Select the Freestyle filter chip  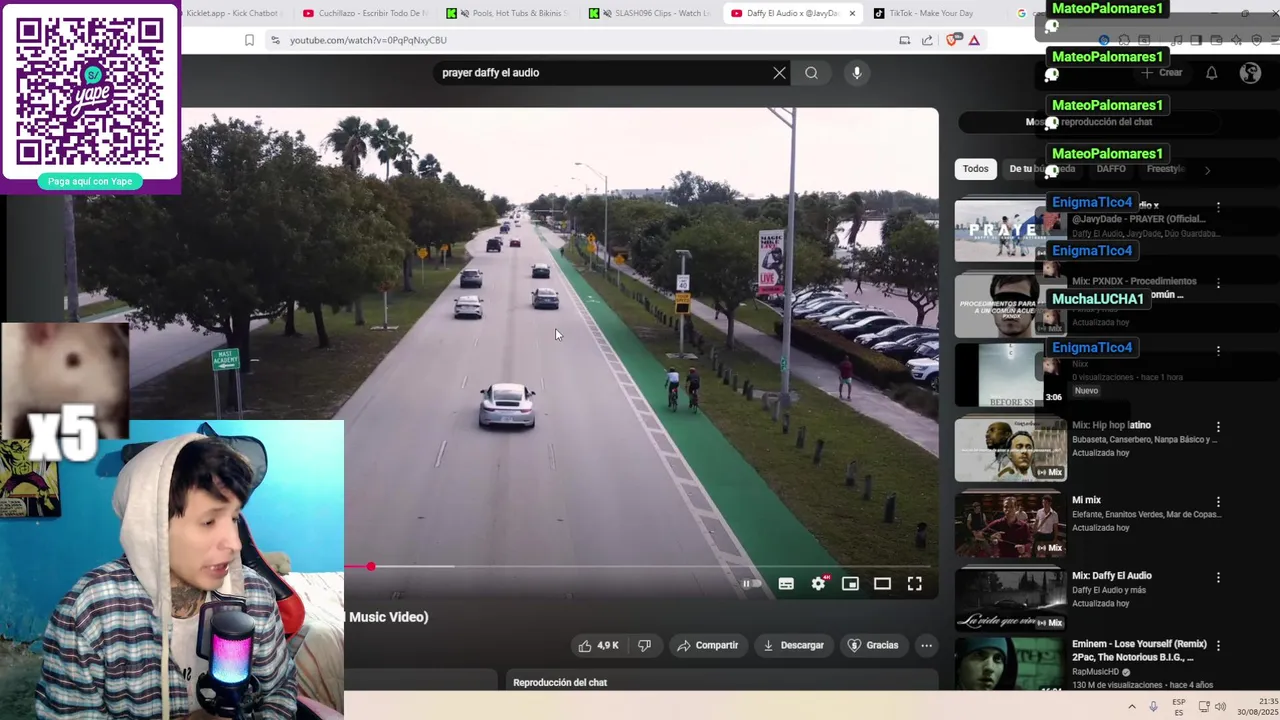pos(1165,169)
